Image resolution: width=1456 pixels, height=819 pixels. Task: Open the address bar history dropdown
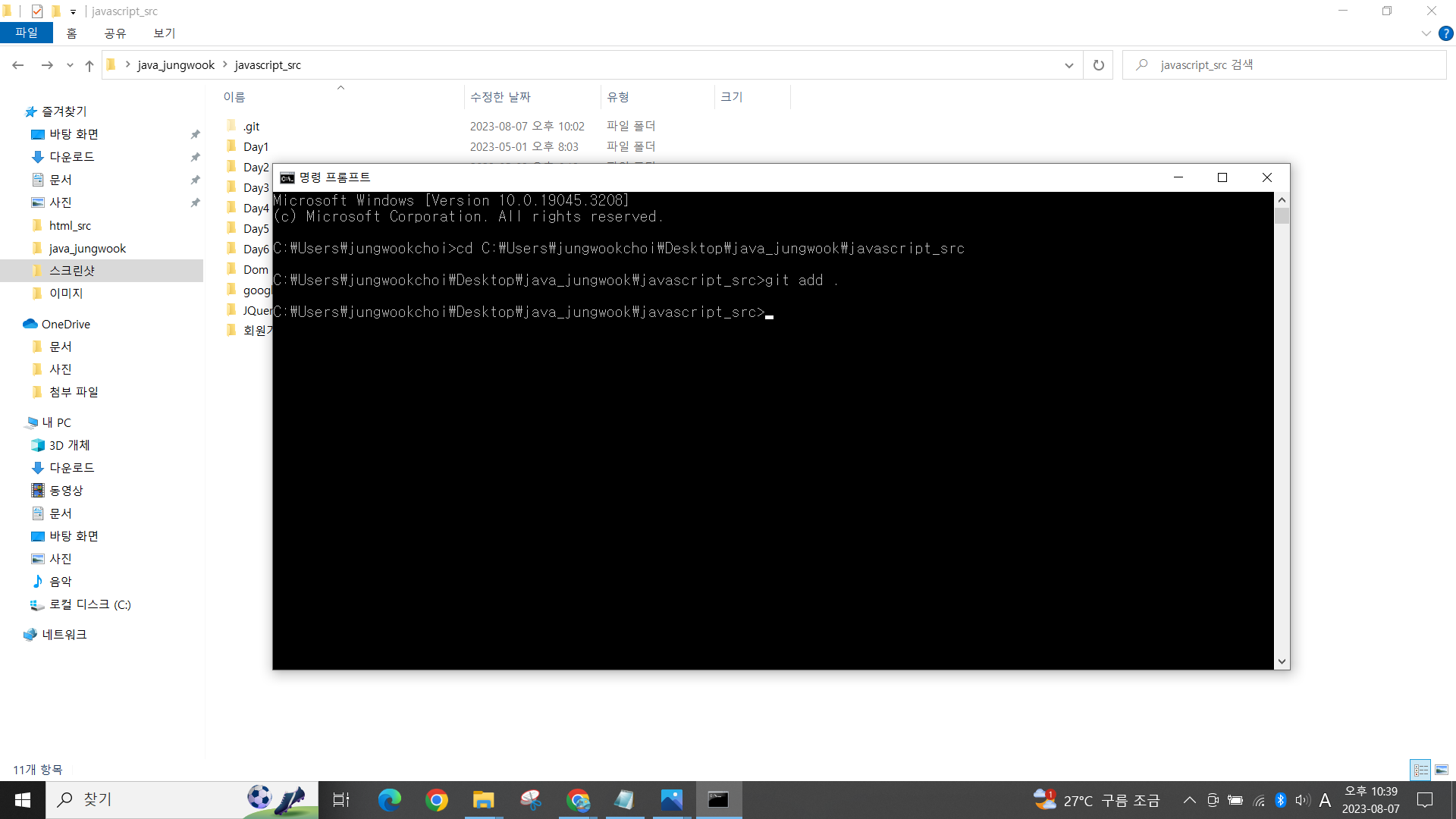1069,65
